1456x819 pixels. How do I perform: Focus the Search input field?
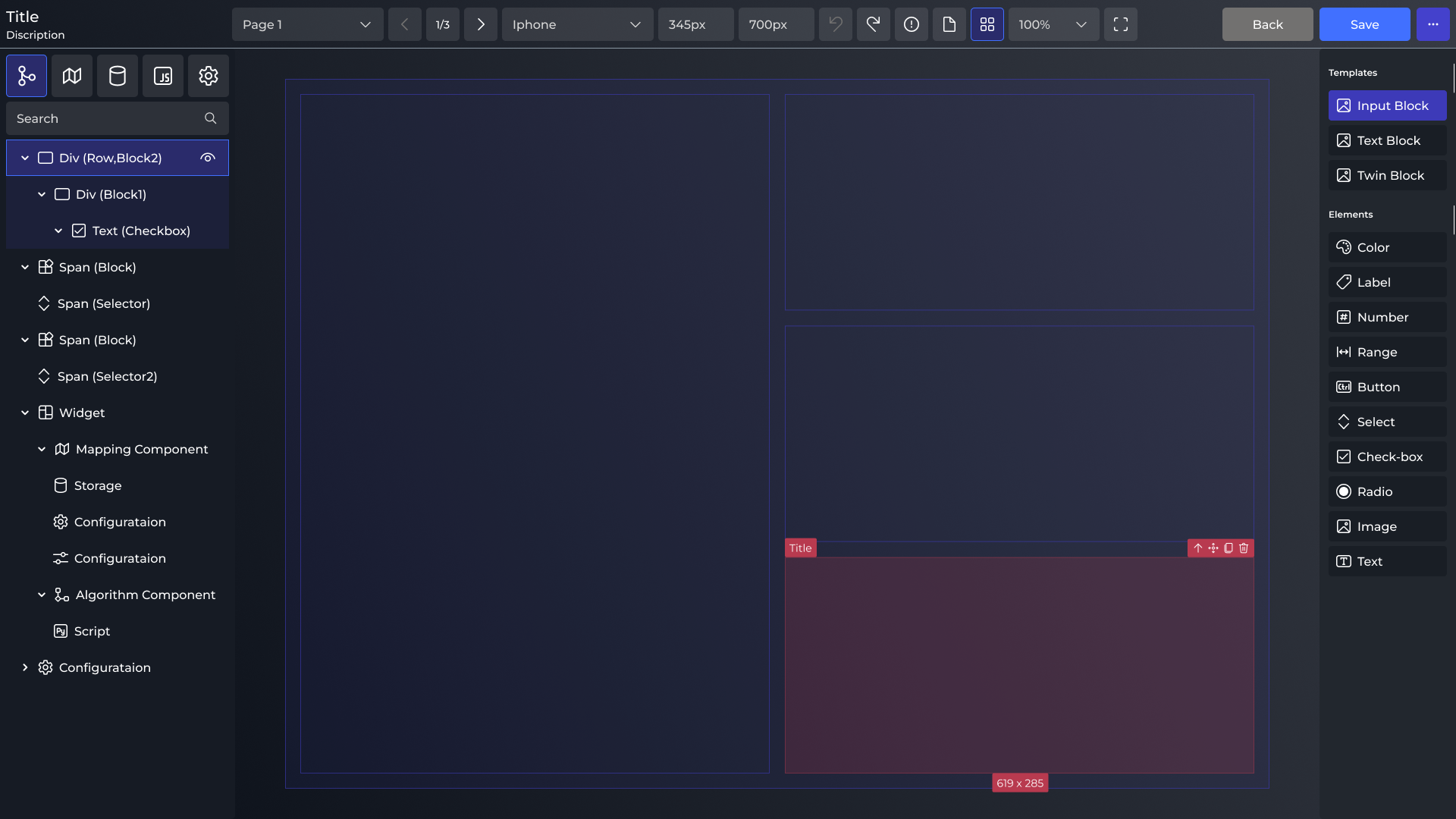click(118, 118)
